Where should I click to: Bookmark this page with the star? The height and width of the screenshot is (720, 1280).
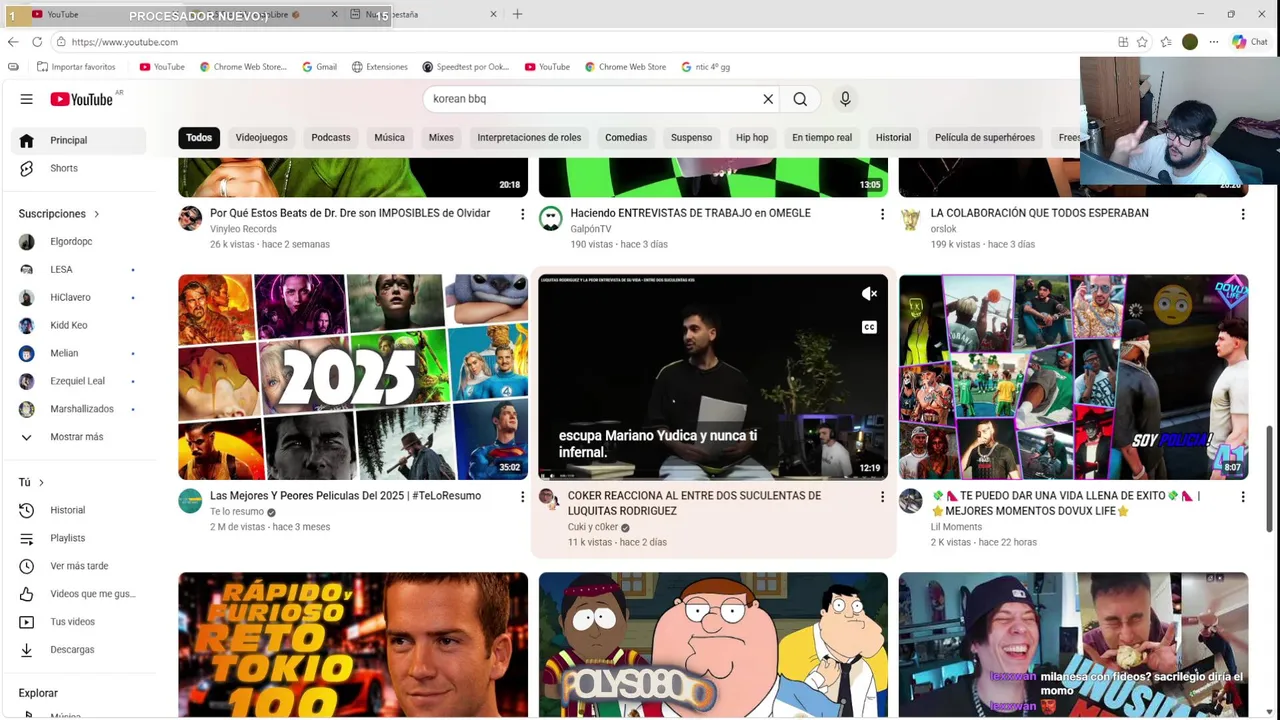(x=1142, y=42)
